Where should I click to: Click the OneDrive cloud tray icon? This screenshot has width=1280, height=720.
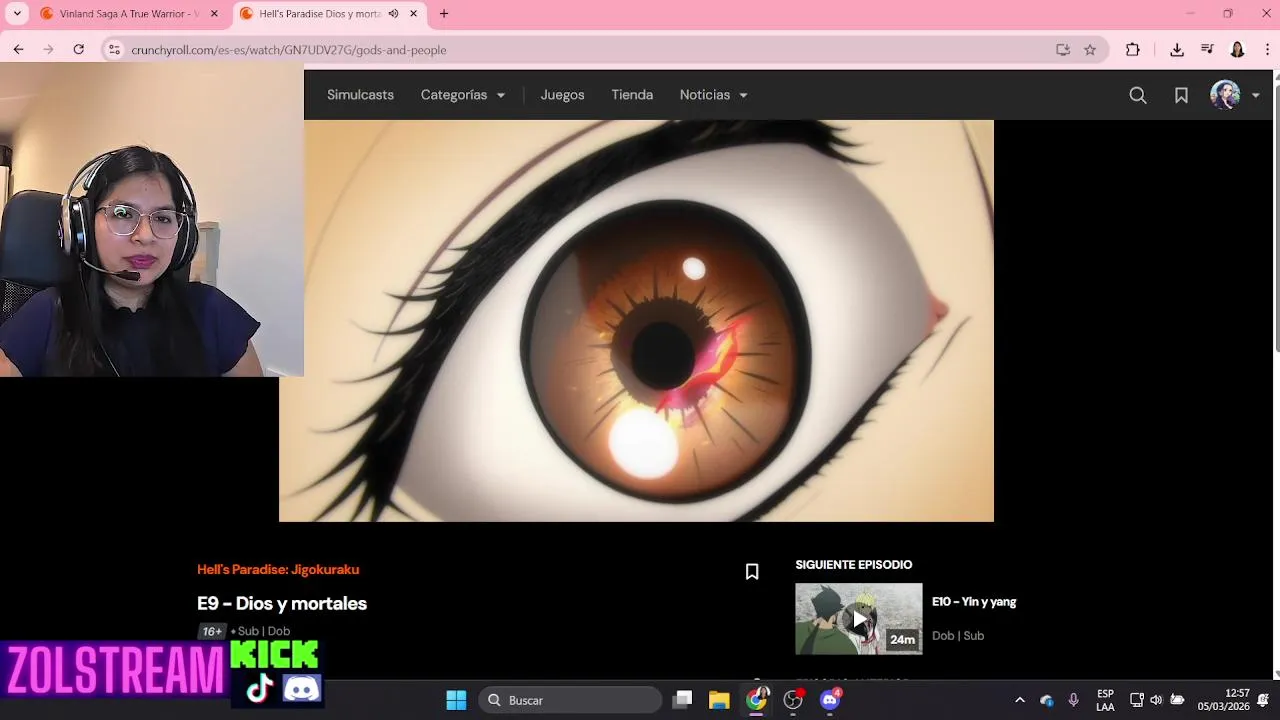(1046, 700)
